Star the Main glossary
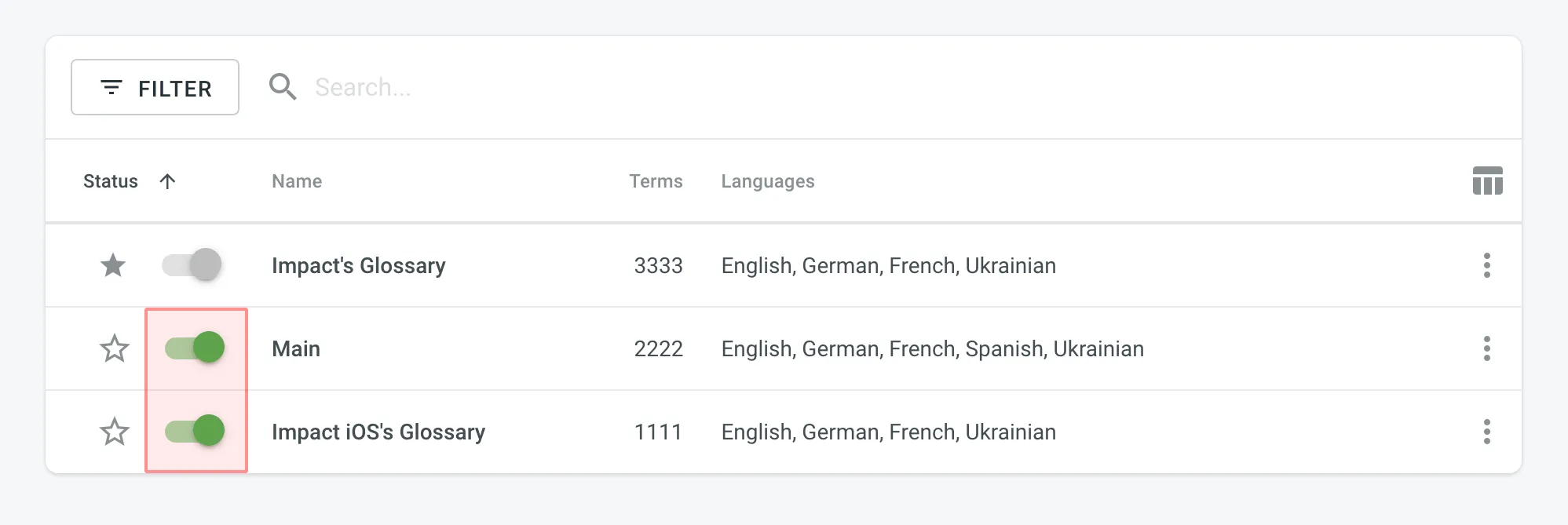The width and height of the screenshot is (1568, 525). pos(115,348)
